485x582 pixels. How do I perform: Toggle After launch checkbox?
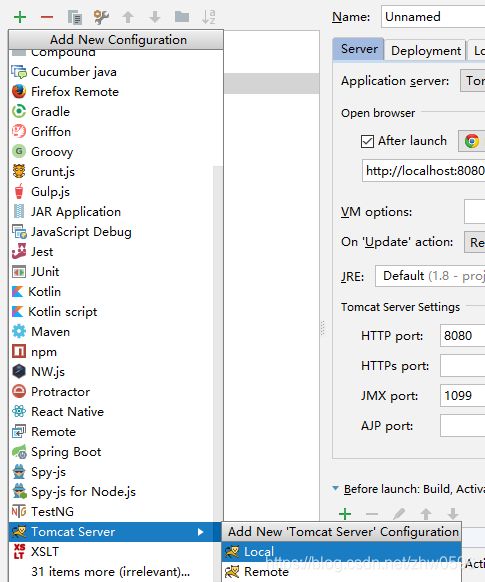point(367,141)
